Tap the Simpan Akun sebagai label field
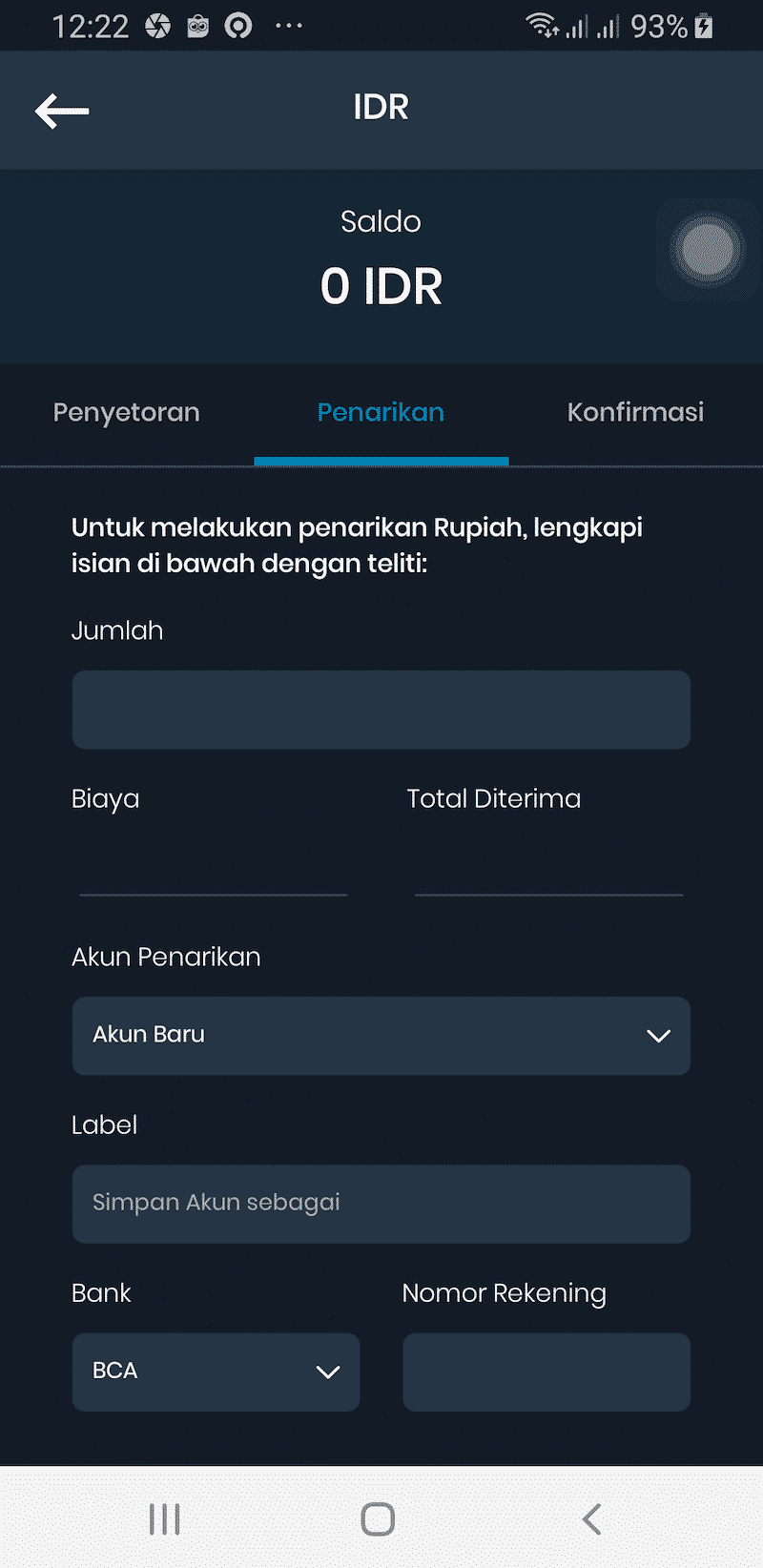The image size is (763, 1568). [x=381, y=1204]
